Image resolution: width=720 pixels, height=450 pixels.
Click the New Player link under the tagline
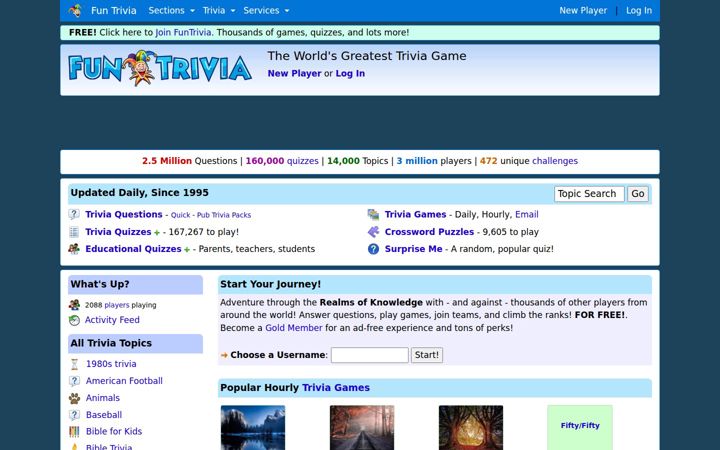pyautogui.click(x=294, y=73)
